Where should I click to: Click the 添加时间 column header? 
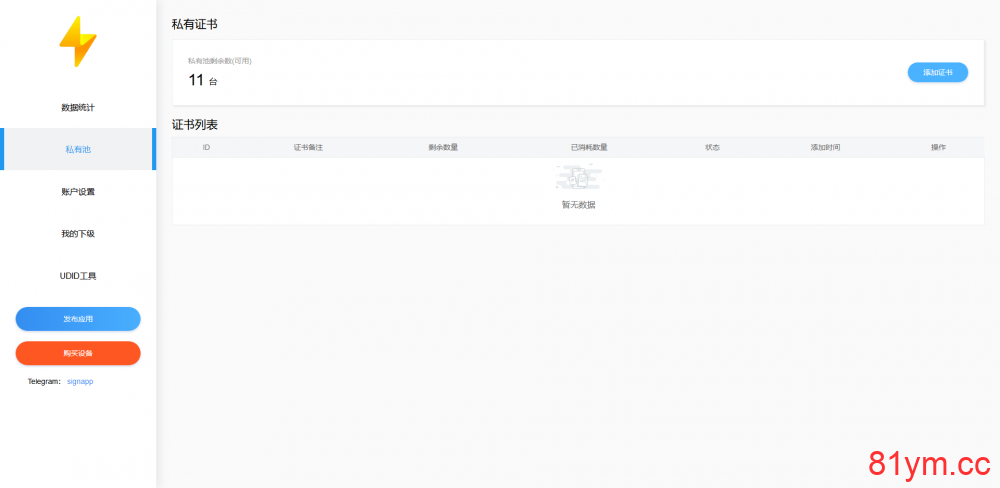coord(825,147)
